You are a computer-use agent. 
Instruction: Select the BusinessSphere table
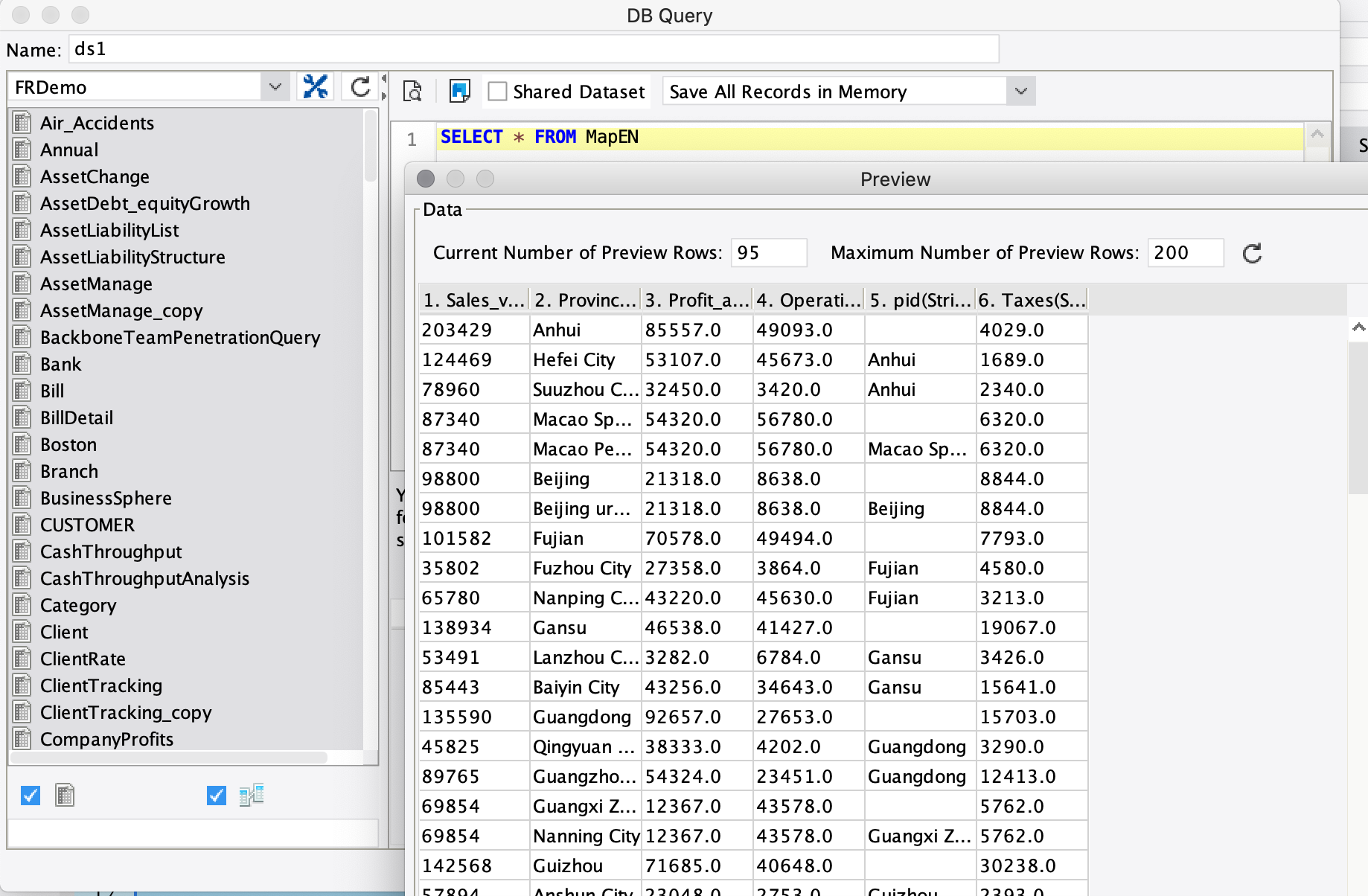[106, 498]
